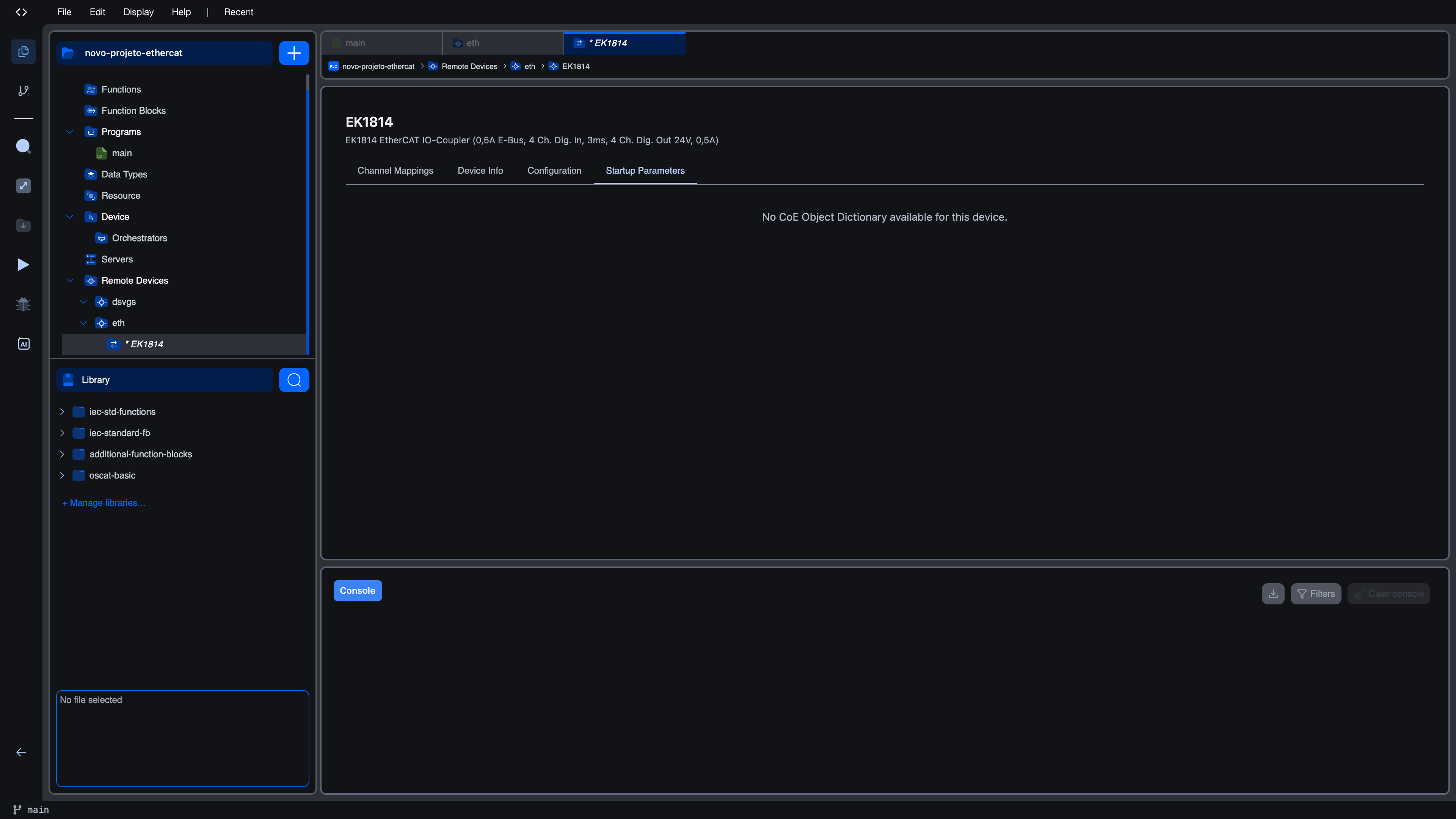This screenshot has height=819, width=1456.
Task: Select the Startup Parameters tab
Action: (645, 171)
